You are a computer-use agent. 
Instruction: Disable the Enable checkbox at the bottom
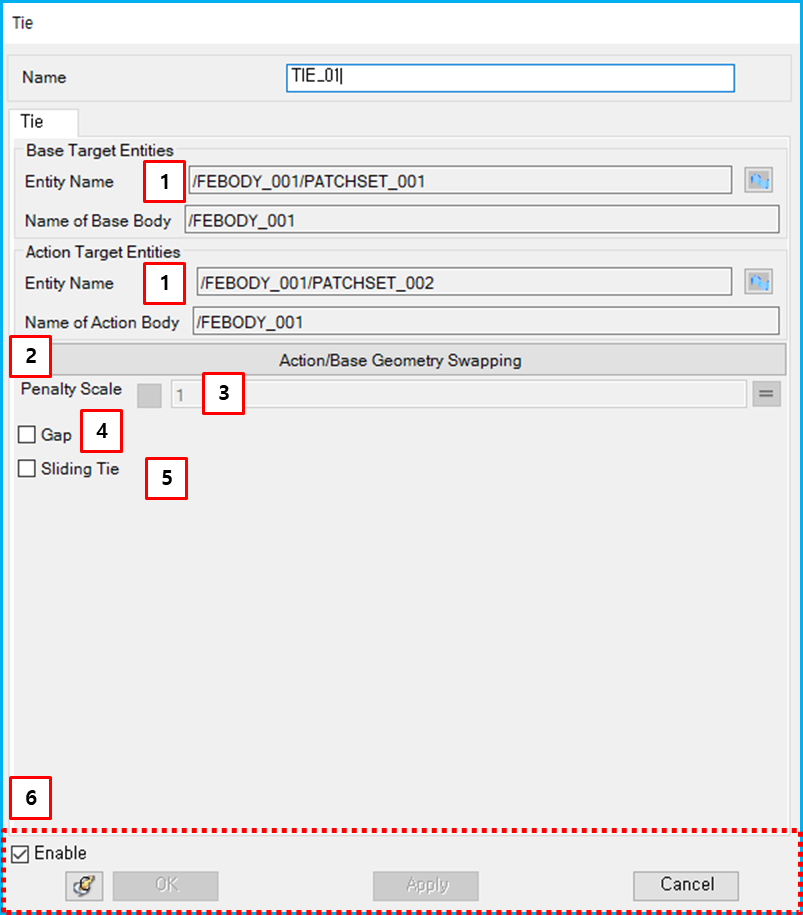20,853
